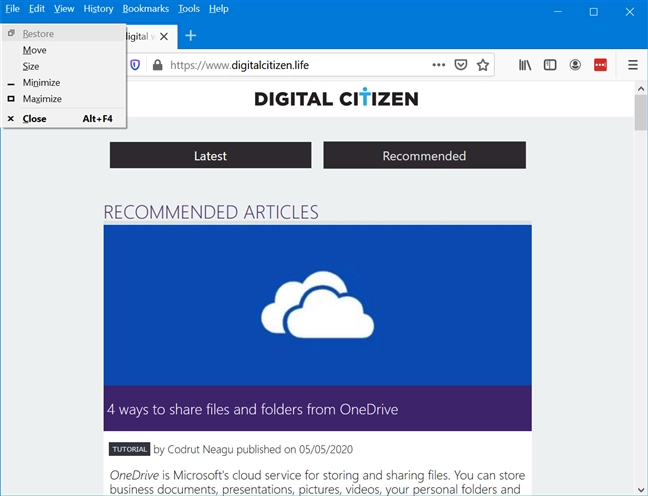Save page to Pocket icon
Viewport: 648px width, 496px height.
pos(461,65)
